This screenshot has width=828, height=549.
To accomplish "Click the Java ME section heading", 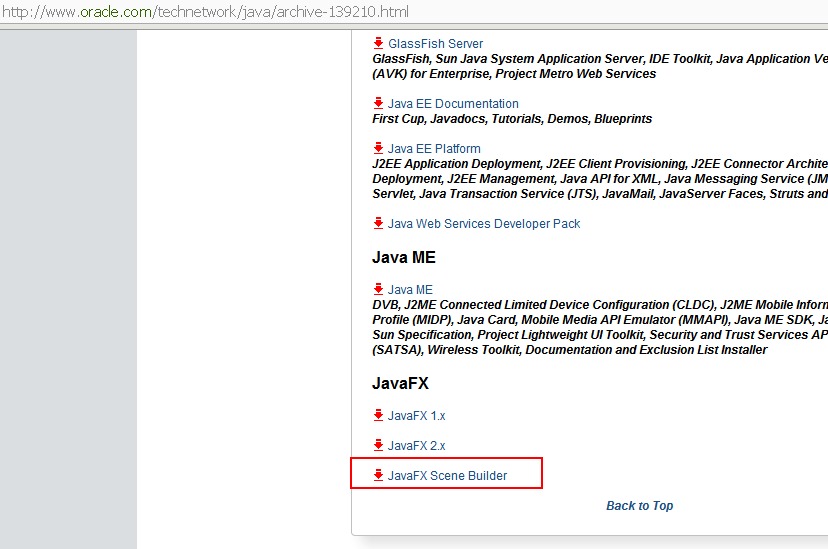I will (404, 258).
